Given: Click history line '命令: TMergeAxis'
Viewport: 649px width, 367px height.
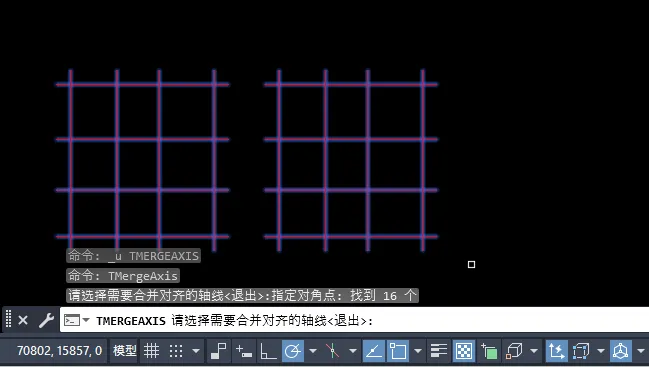Looking at the screenshot, I should [123, 276].
